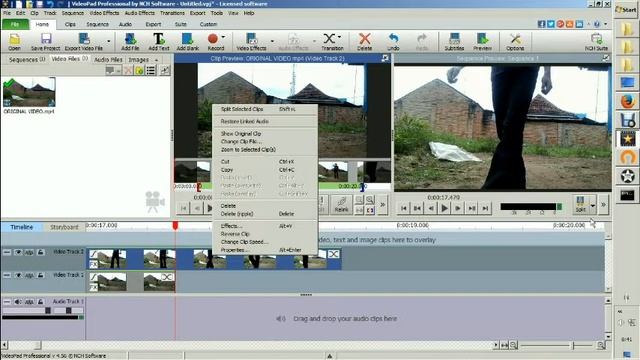Click the red Record icon
Image resolution: width=640 pixels, height=360 pixels.
[x=213, y=39]
